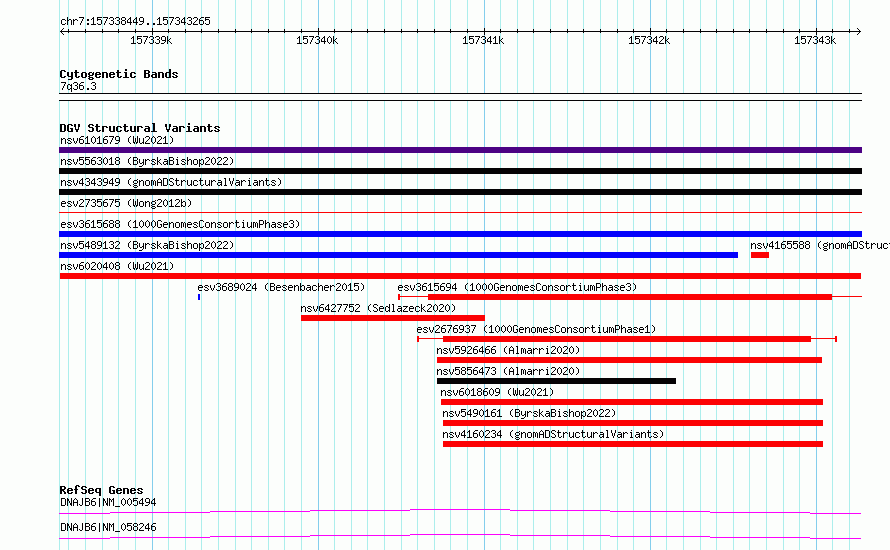Open nsv6018609 (Wu2021) label

tap(497, 392)
